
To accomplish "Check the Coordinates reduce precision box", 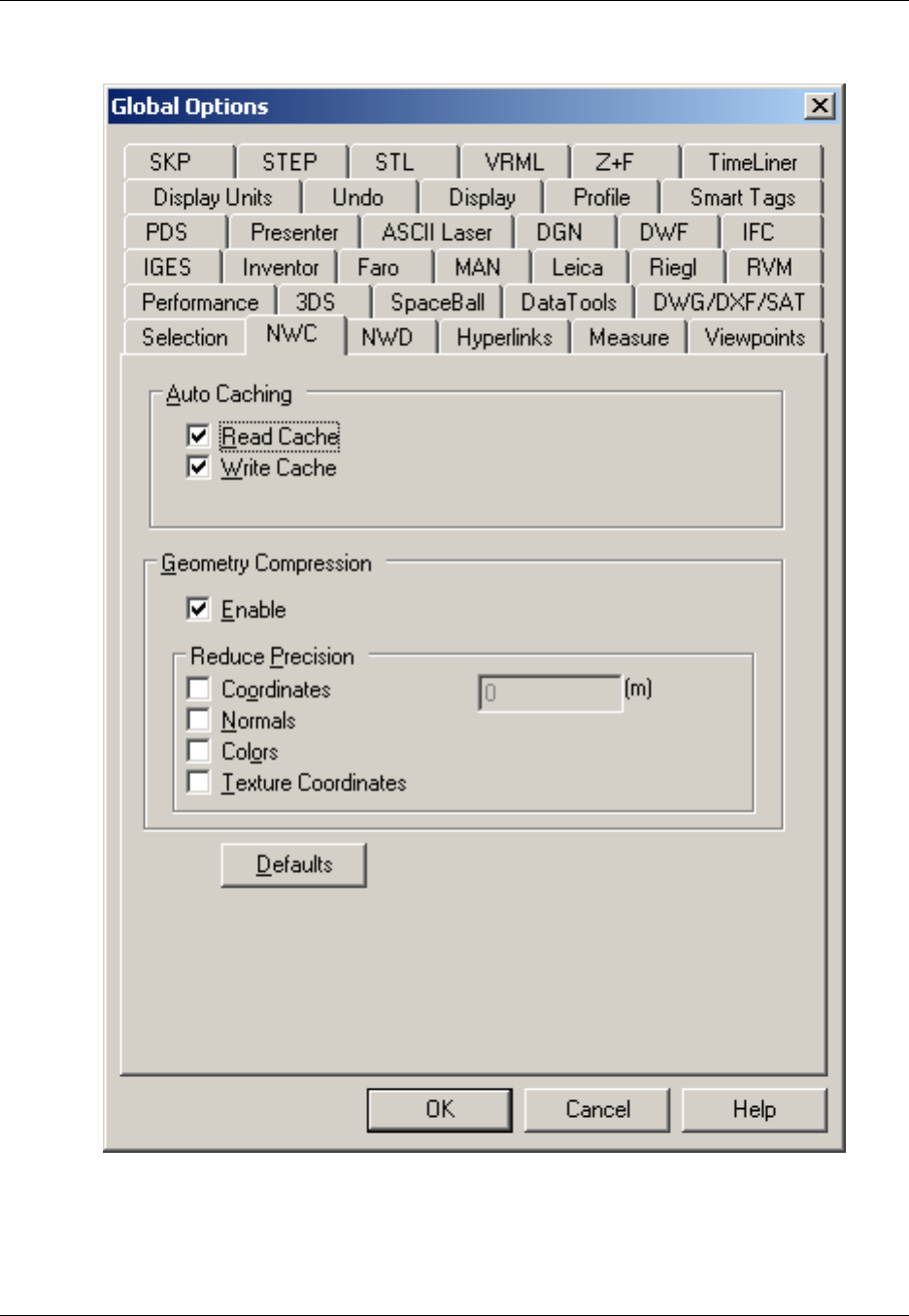I will click(x=198, y=689).
